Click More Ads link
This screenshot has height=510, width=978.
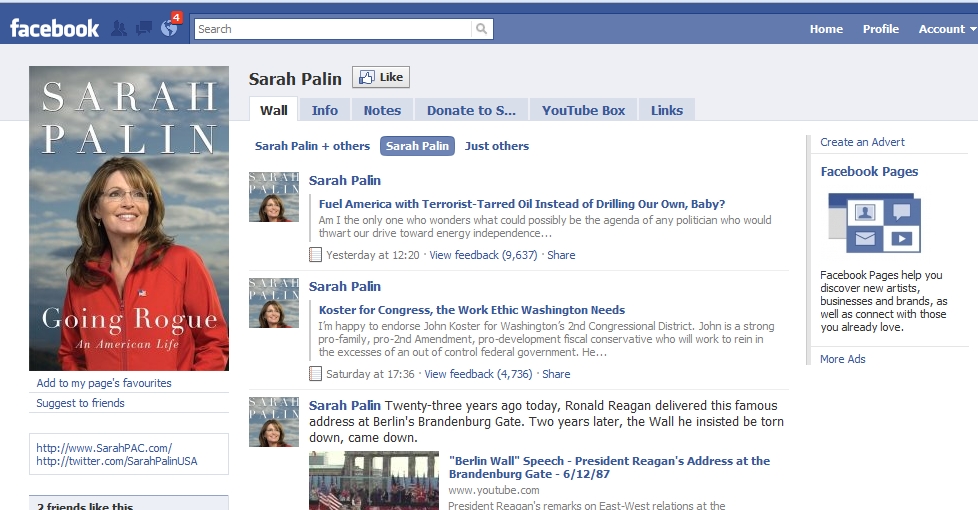pos(843,359)
